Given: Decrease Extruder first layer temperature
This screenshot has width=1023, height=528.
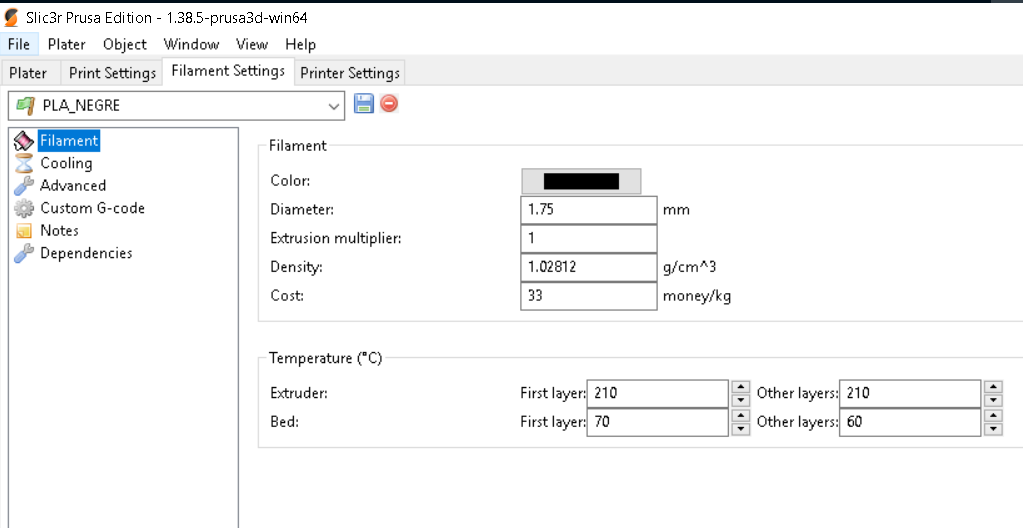Looking at the screenshot, I should pos(741,400).
